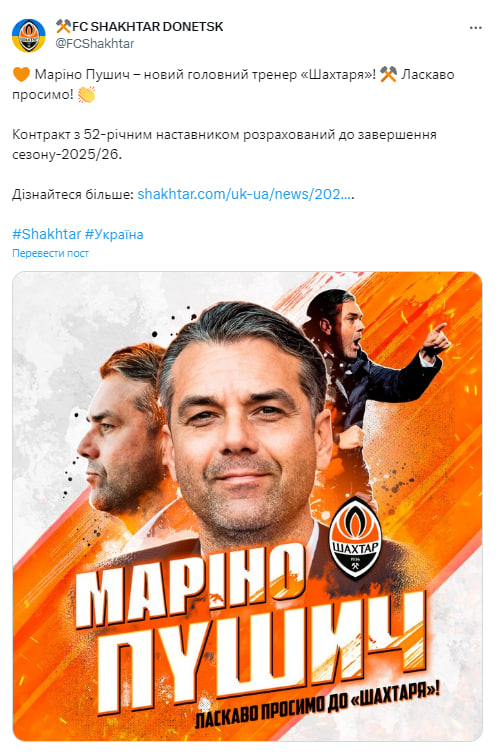
Task: Open the @FCShakhtar handle link
Action: [95, 43]
